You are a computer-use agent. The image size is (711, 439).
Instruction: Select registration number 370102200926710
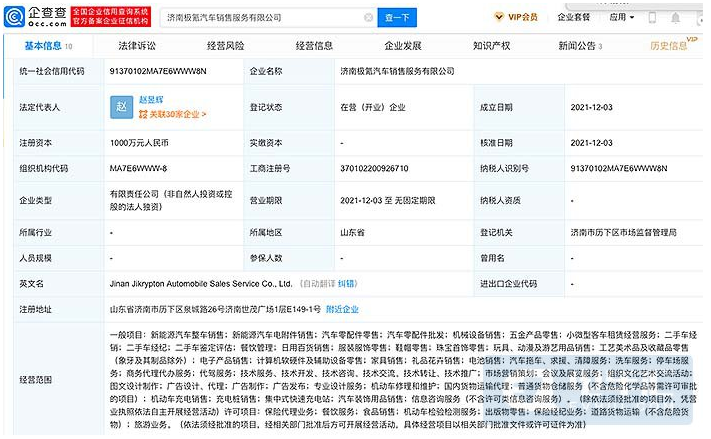374,169
